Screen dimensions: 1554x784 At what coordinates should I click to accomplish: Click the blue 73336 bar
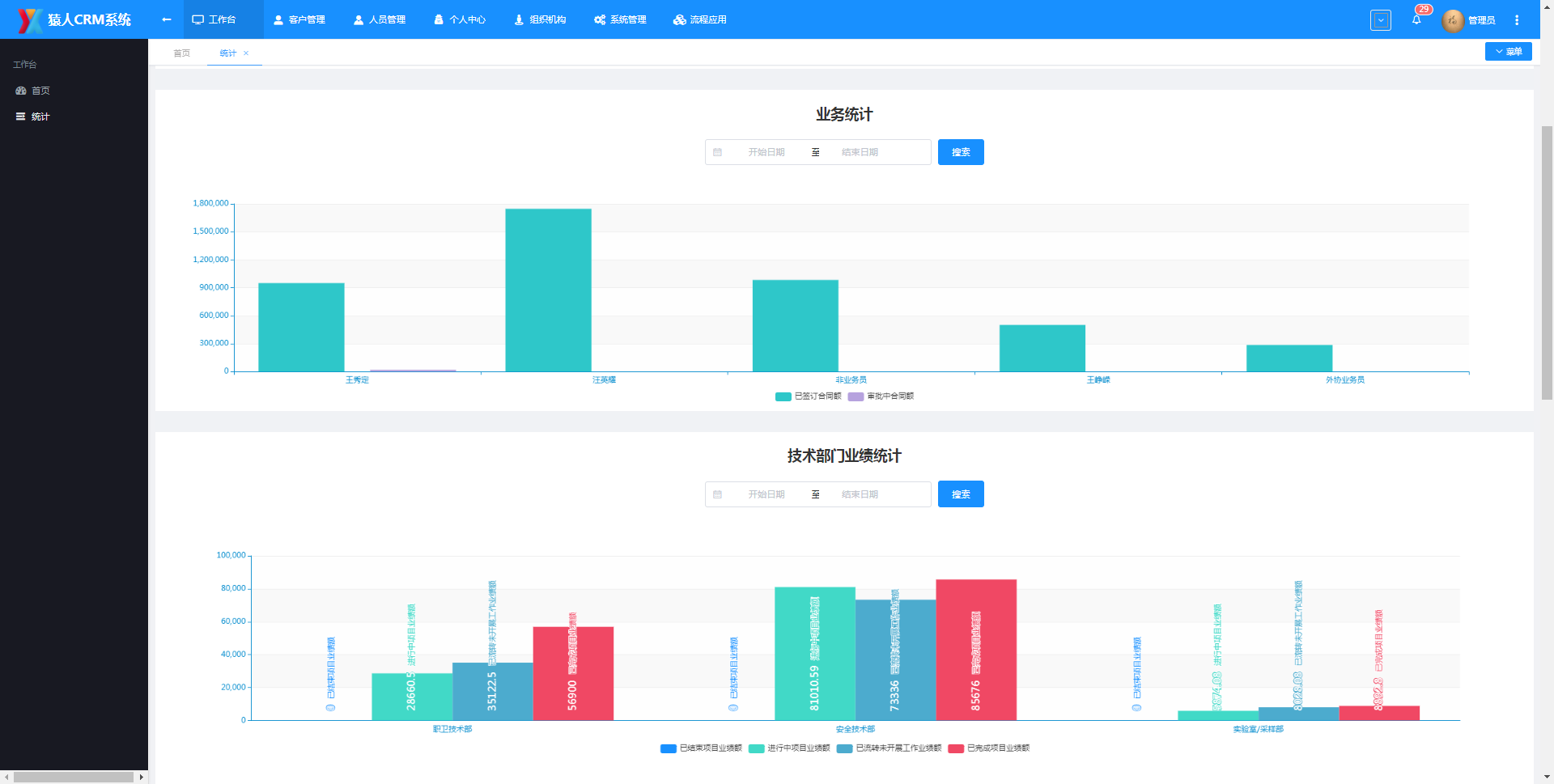click(x=896, y=660)
